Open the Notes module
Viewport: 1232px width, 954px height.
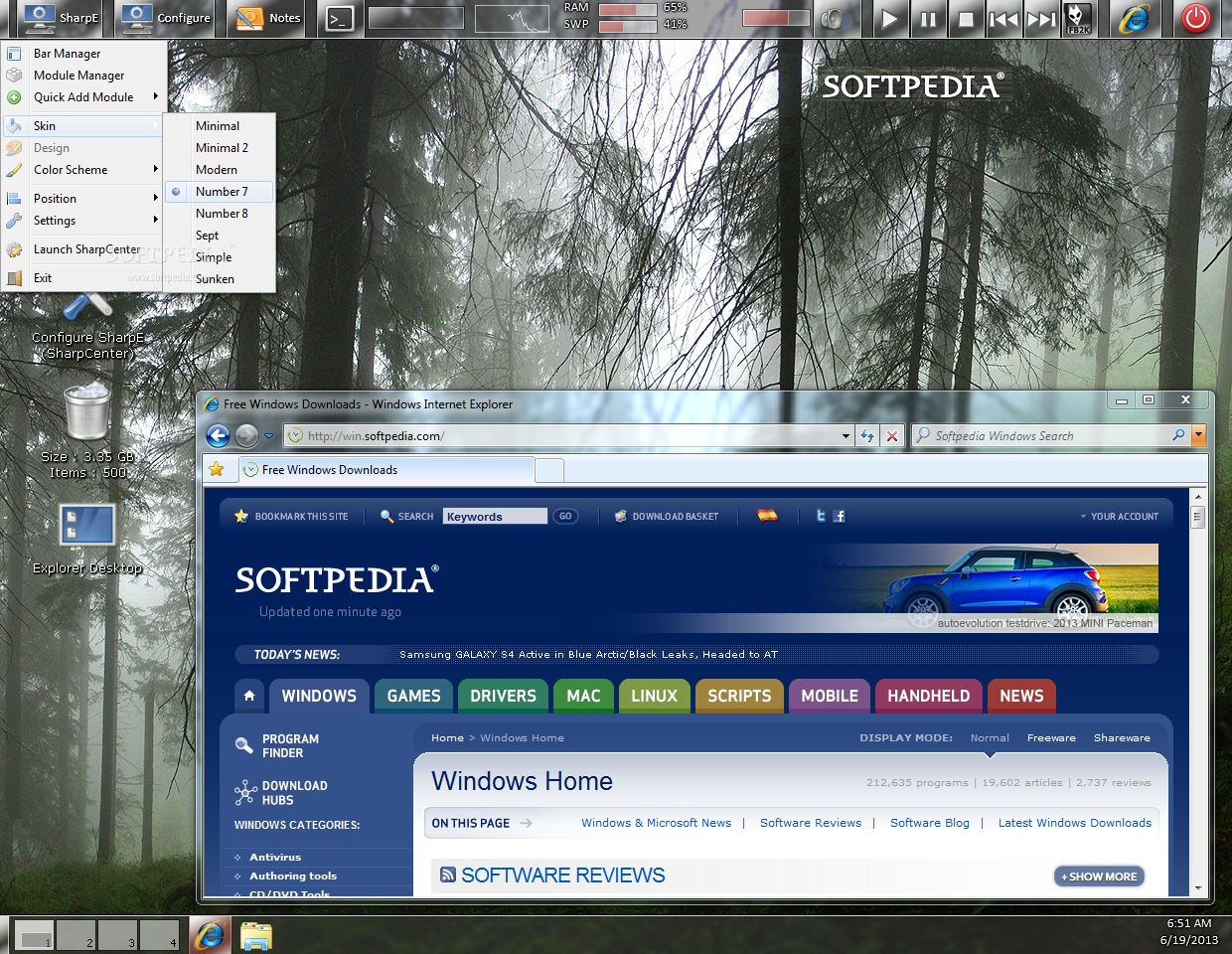pyautogui.click(x=269, y=18)
